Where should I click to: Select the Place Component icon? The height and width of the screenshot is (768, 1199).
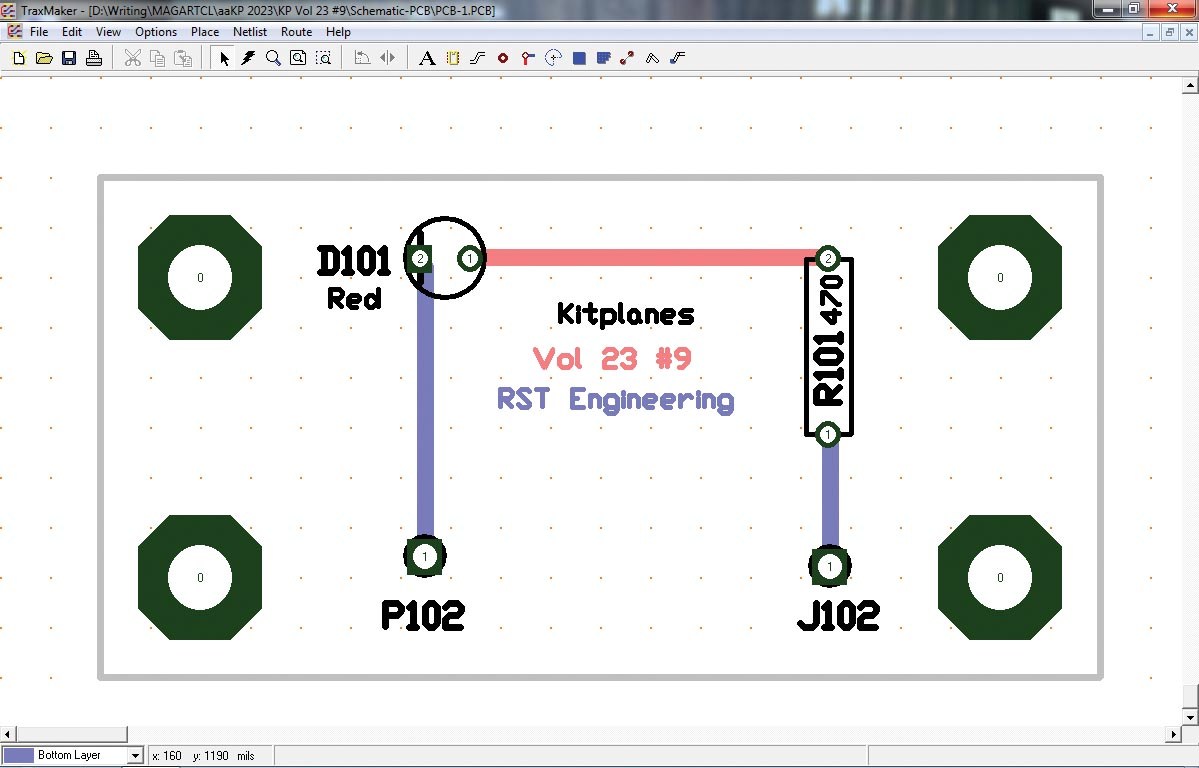pos(453,58)
